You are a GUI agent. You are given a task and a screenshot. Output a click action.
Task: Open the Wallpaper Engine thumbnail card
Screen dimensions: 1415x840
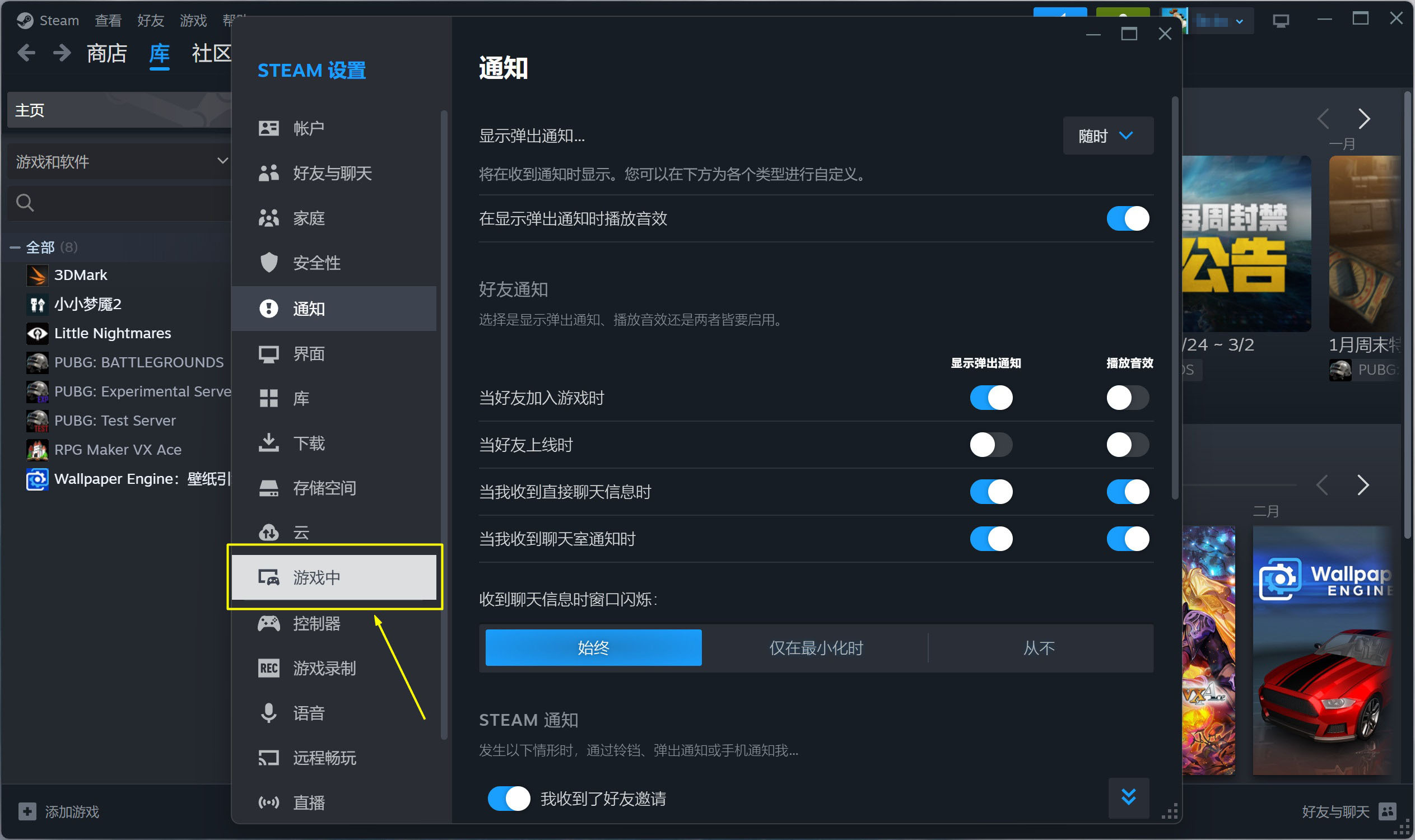point(1322,650)
